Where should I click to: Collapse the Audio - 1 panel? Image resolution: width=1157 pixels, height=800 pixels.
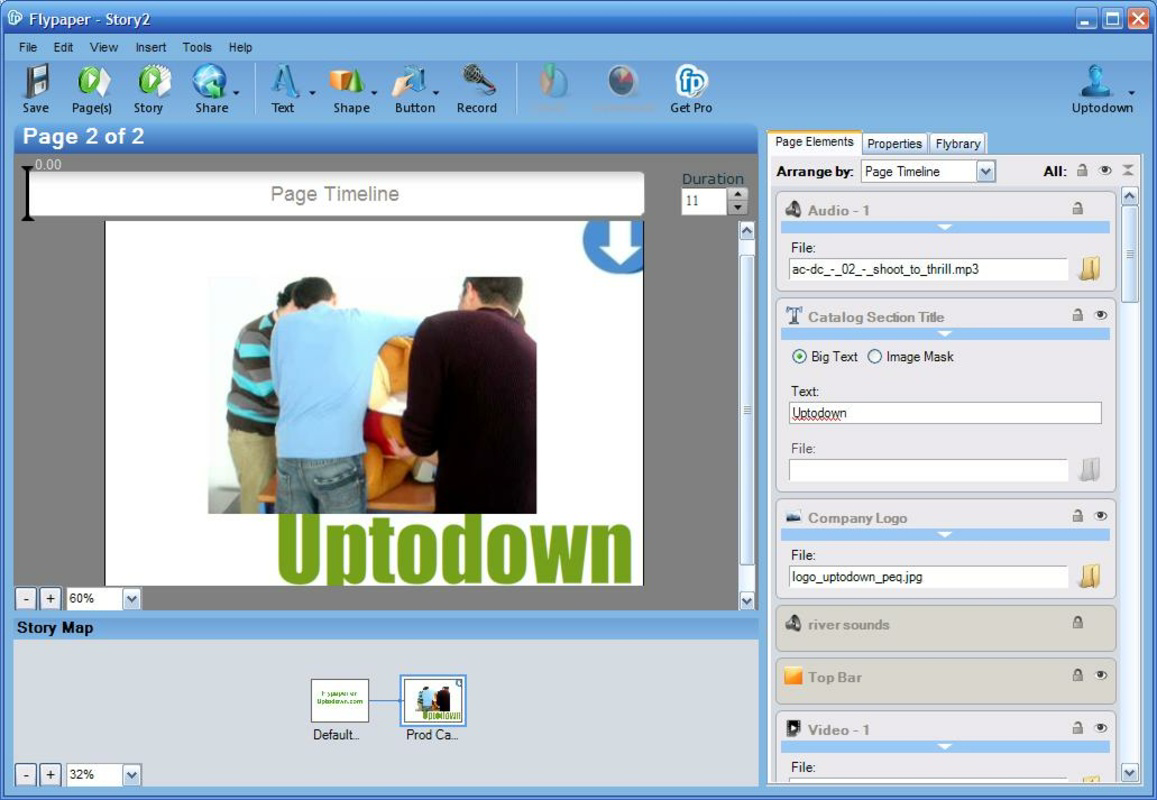(945, 227)
